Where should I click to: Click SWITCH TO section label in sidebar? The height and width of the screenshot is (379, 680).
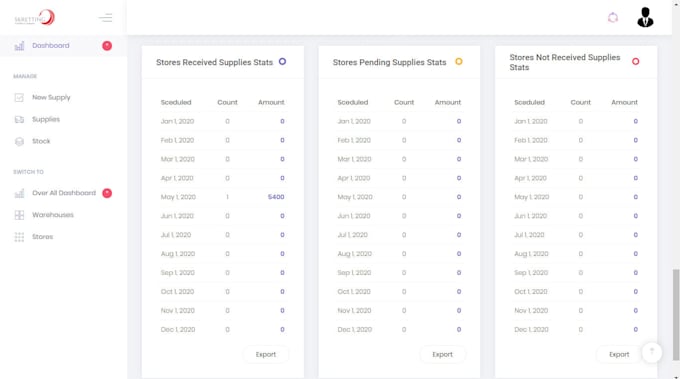pos(28,172)
